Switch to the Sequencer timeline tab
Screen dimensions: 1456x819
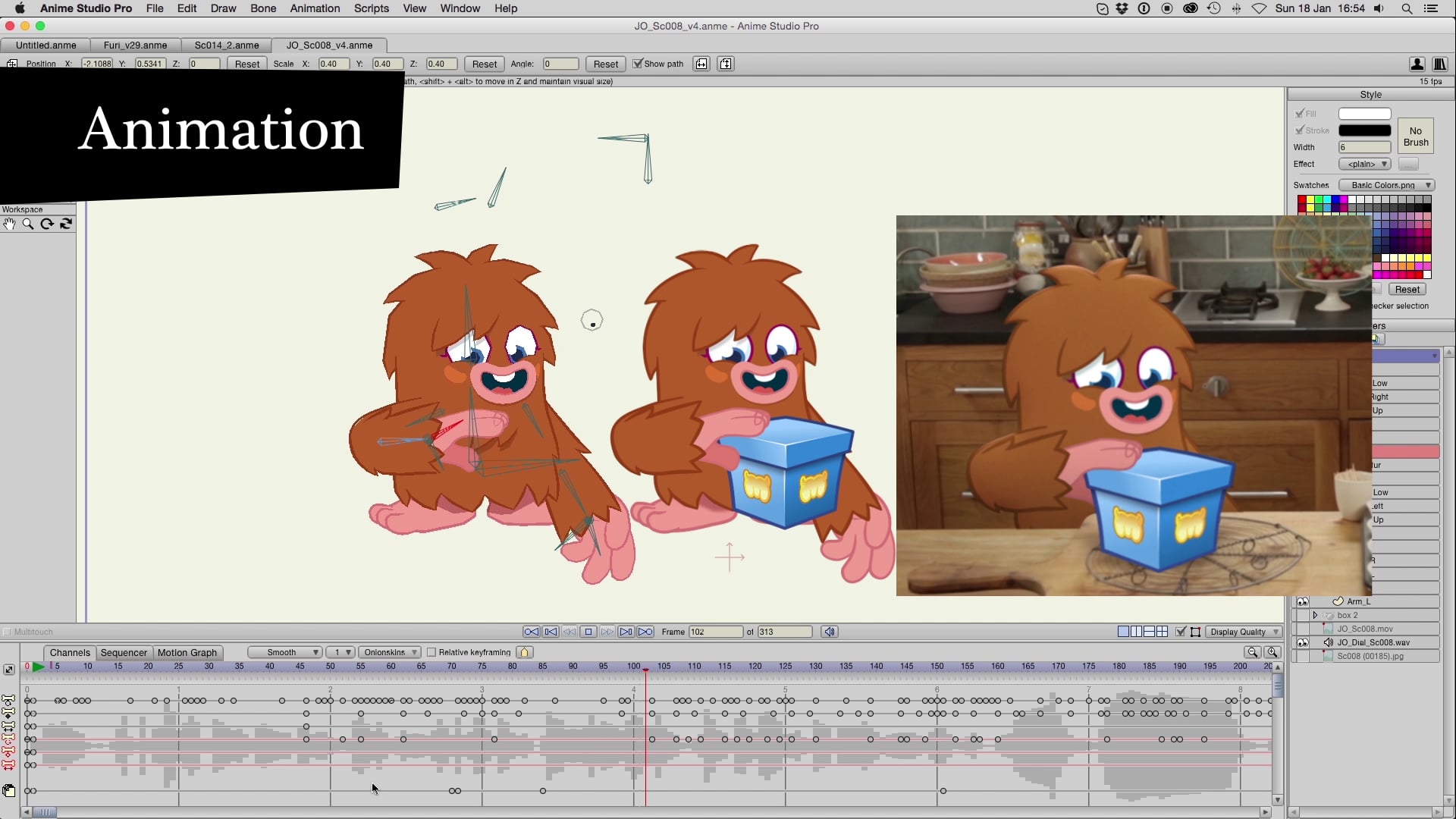click(x=124, y=652)
